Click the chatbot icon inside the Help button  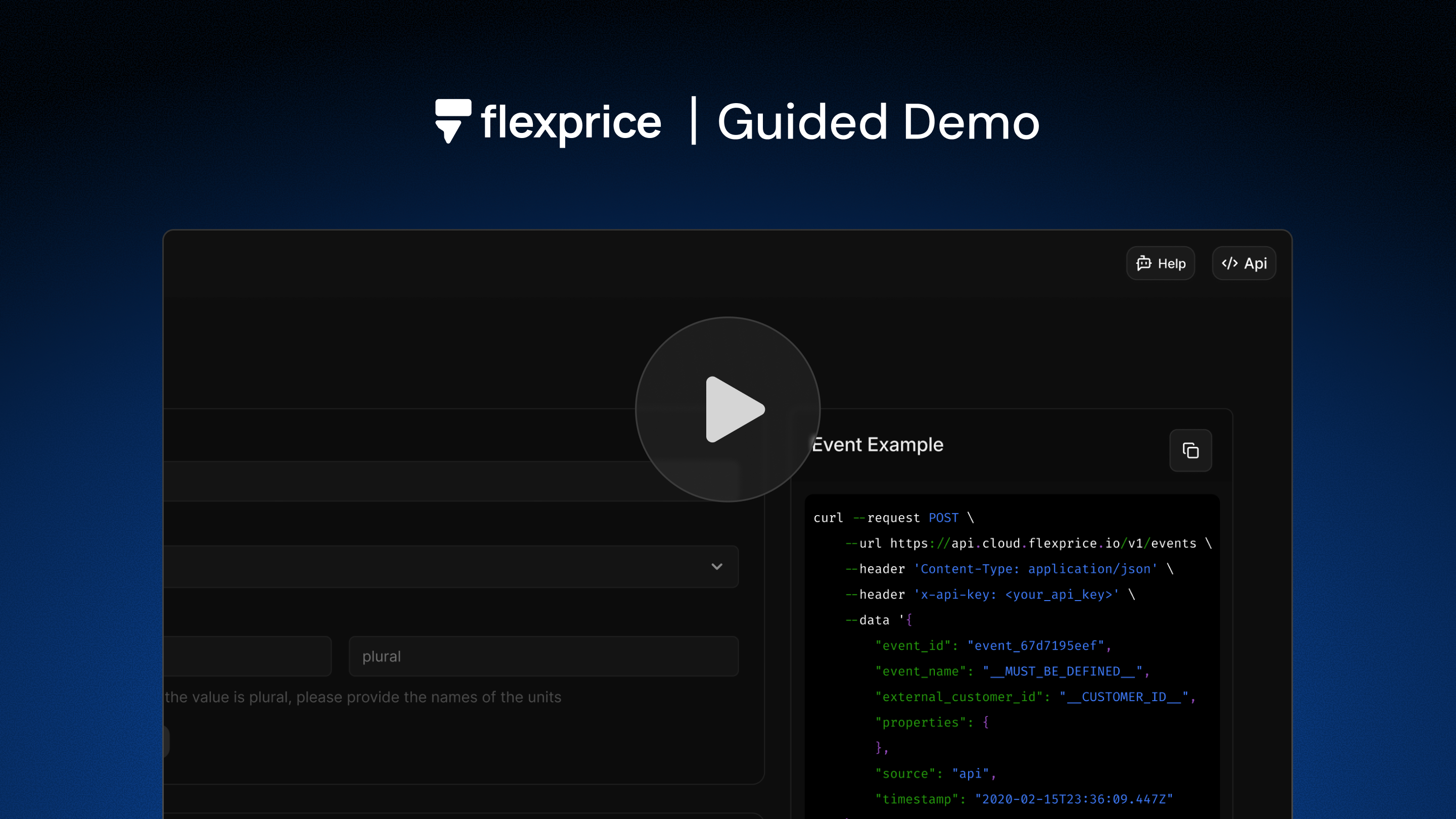point(1144,263)
